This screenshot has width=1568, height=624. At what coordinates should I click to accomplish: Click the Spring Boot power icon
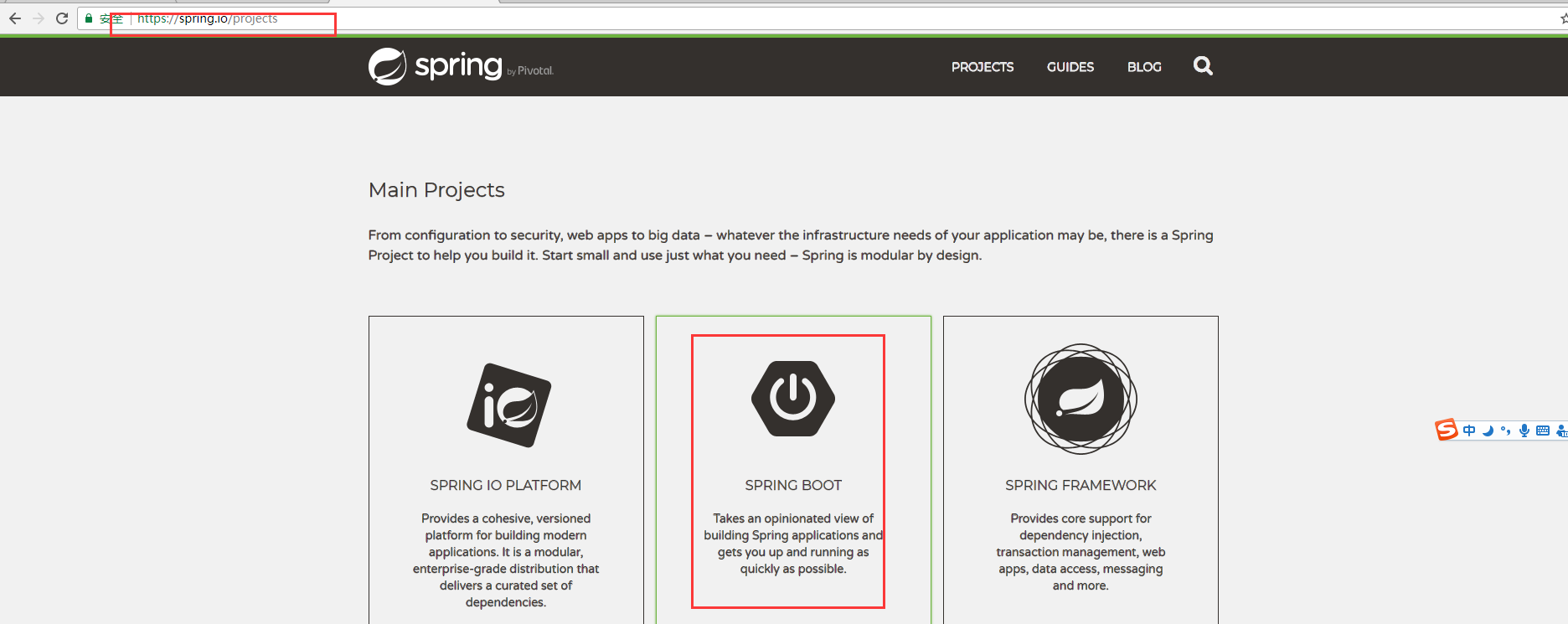(793, 399)
